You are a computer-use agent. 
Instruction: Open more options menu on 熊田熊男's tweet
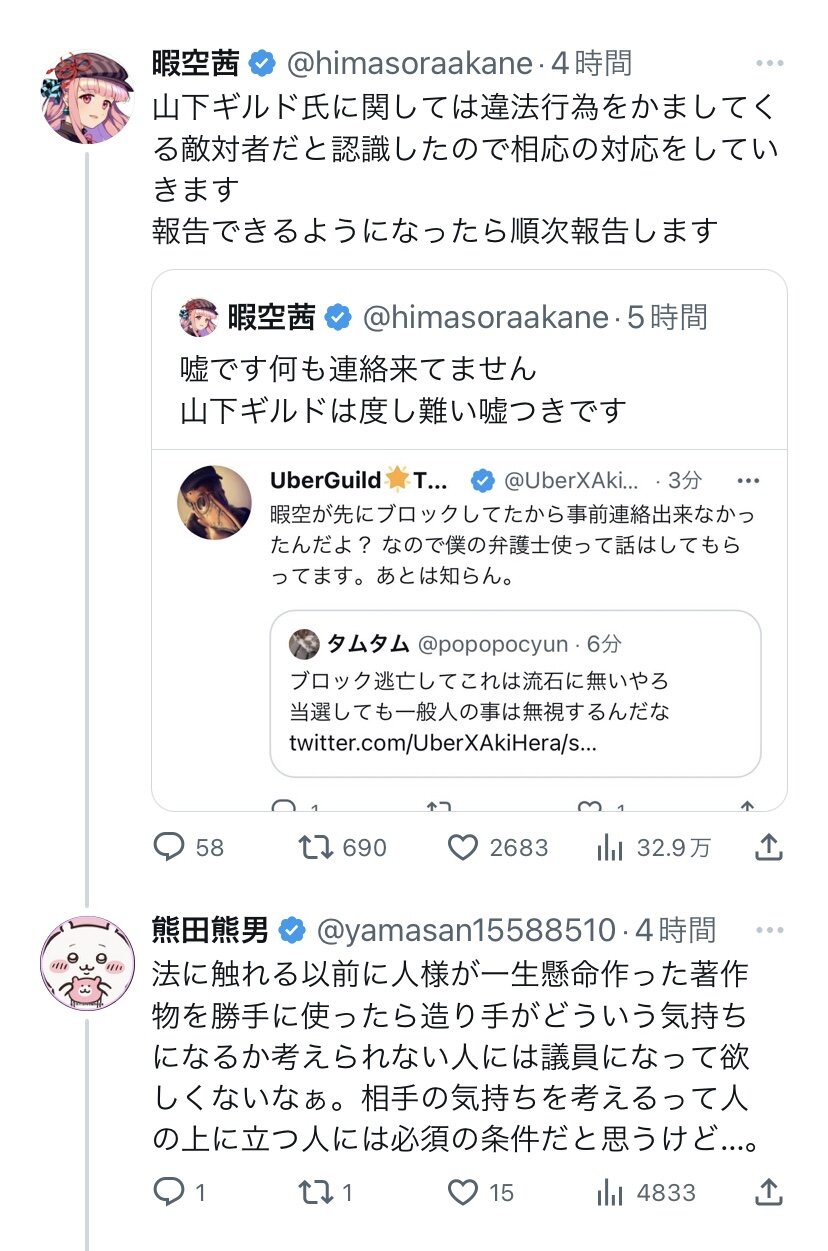point(769,930)
